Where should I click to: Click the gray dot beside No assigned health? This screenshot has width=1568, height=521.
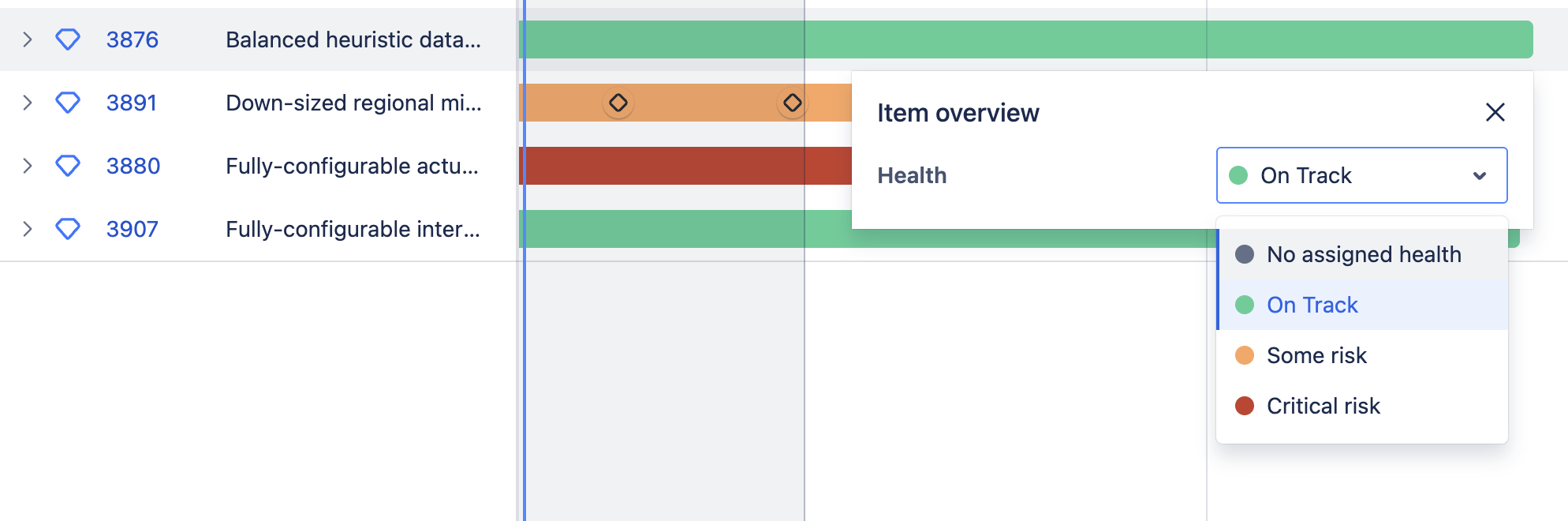(x=1245, y=254)
